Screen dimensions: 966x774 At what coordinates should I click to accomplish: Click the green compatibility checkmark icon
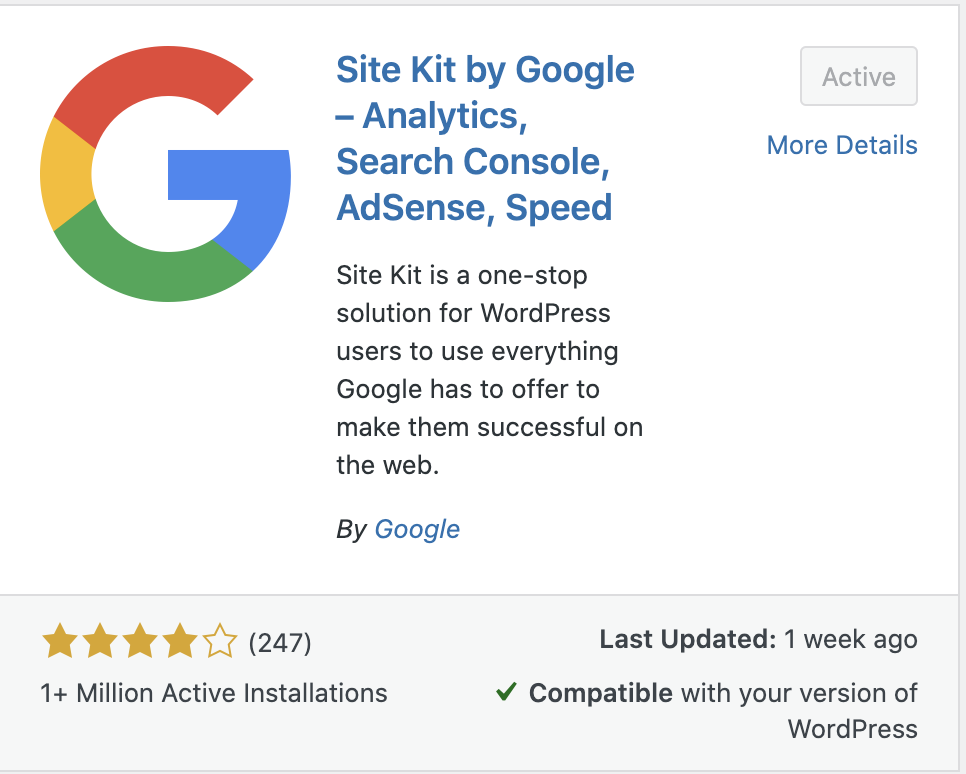(x=506, y=692)
